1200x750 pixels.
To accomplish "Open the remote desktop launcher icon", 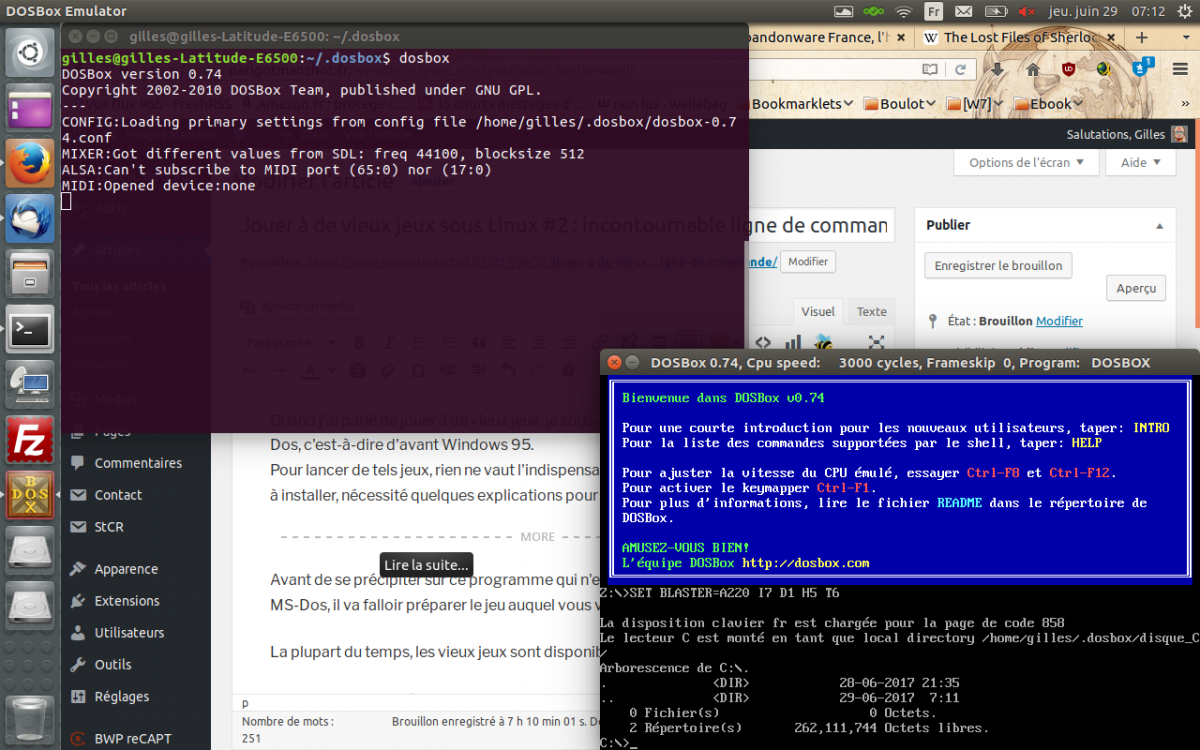I will pyautogui.click(x=30, y=384).
